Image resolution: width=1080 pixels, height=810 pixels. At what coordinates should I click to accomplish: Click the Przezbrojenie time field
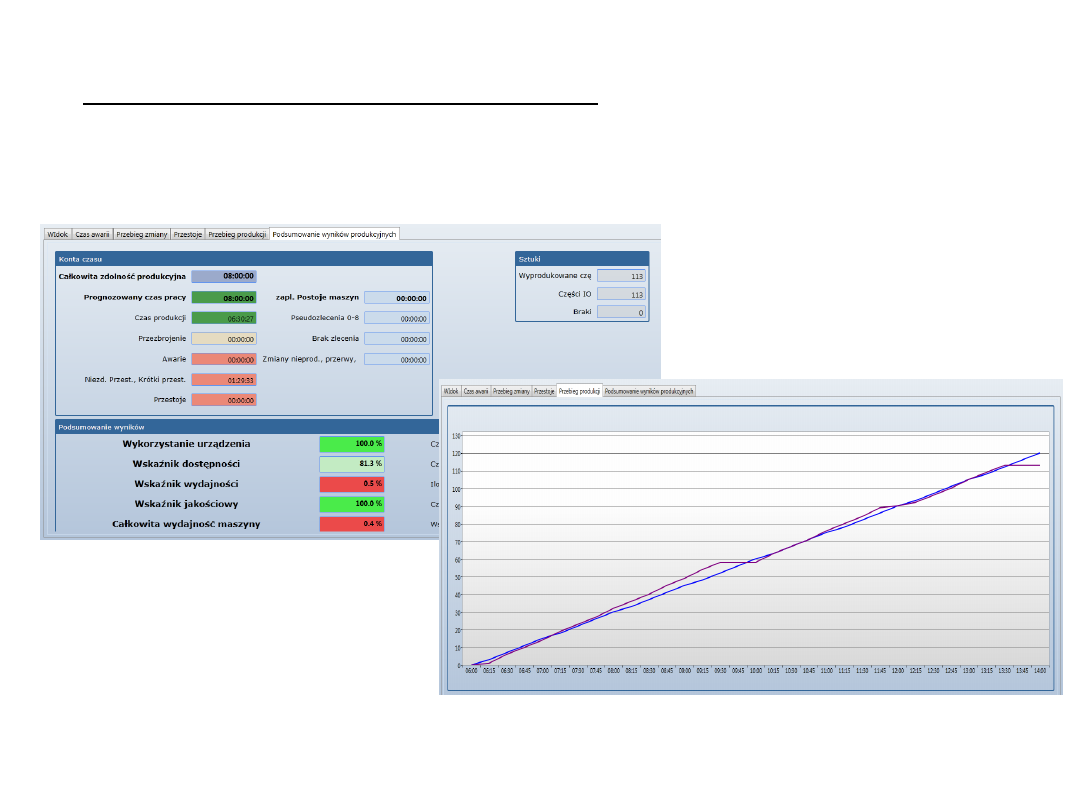click(223, 339)
